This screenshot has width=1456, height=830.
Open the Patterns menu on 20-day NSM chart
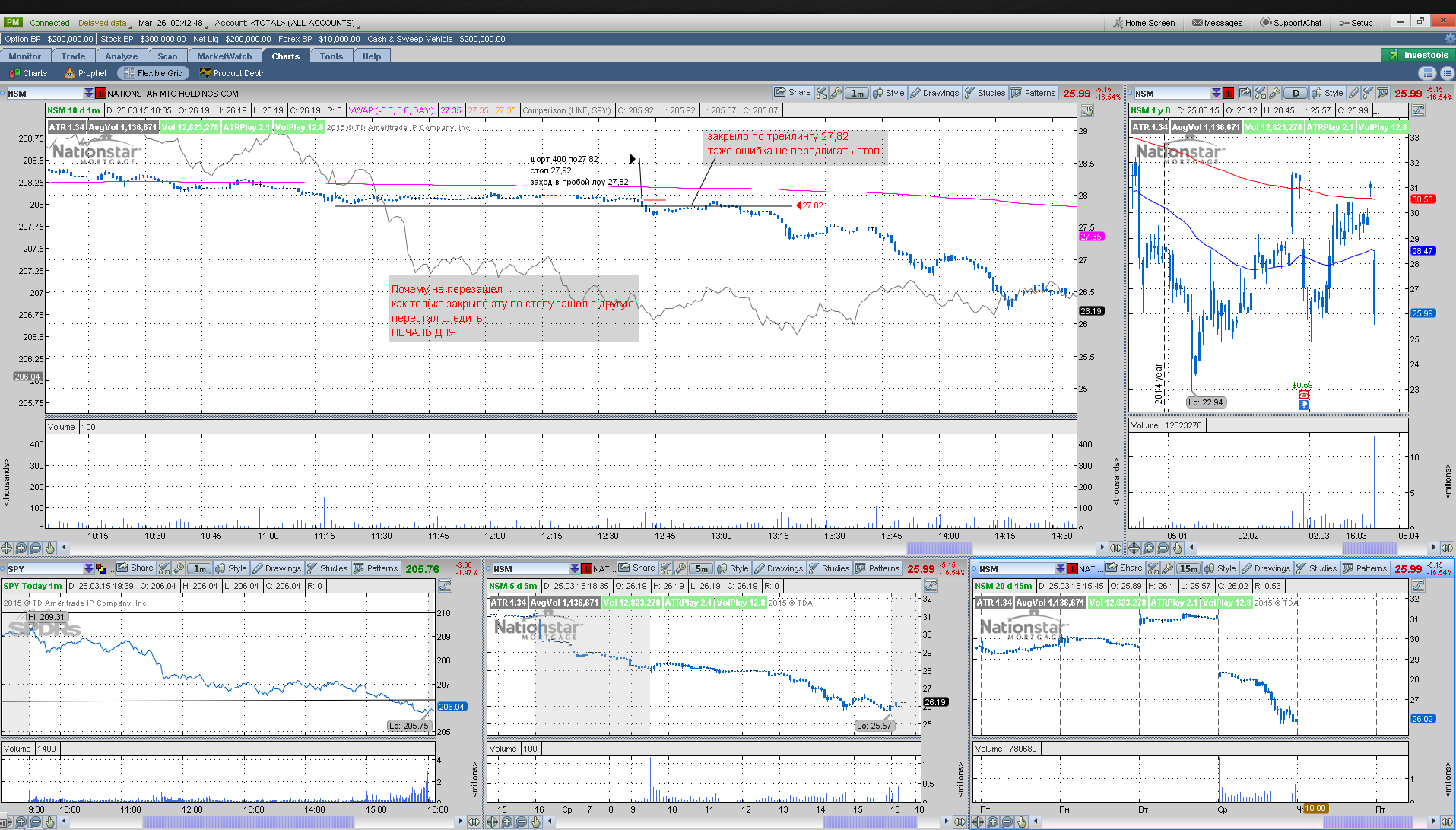pos(1365,568)
